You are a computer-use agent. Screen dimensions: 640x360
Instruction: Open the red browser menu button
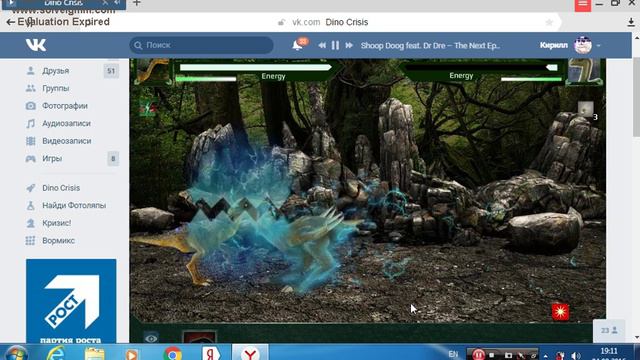(x=583, y=4)
